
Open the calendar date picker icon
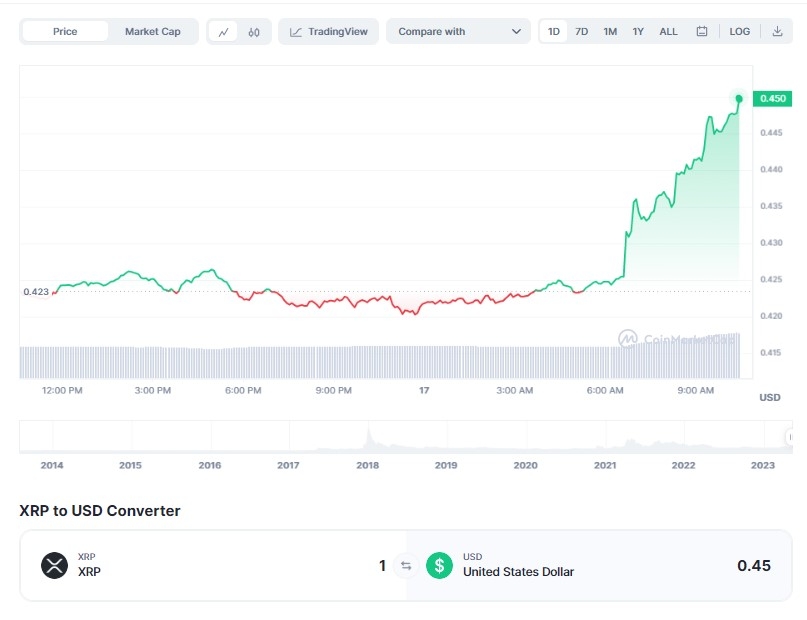click(x=701, y=31)
